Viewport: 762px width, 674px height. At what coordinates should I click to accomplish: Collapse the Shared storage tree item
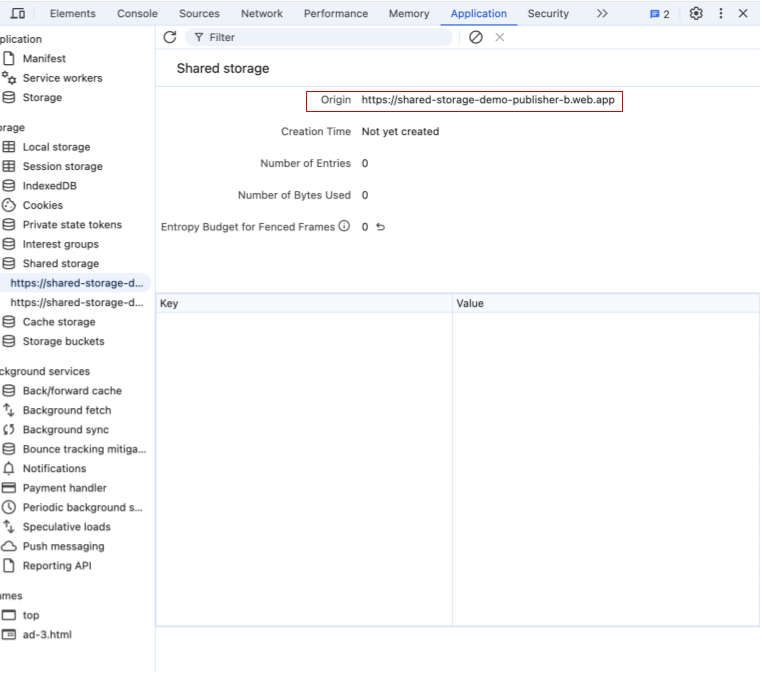point(60,264)
